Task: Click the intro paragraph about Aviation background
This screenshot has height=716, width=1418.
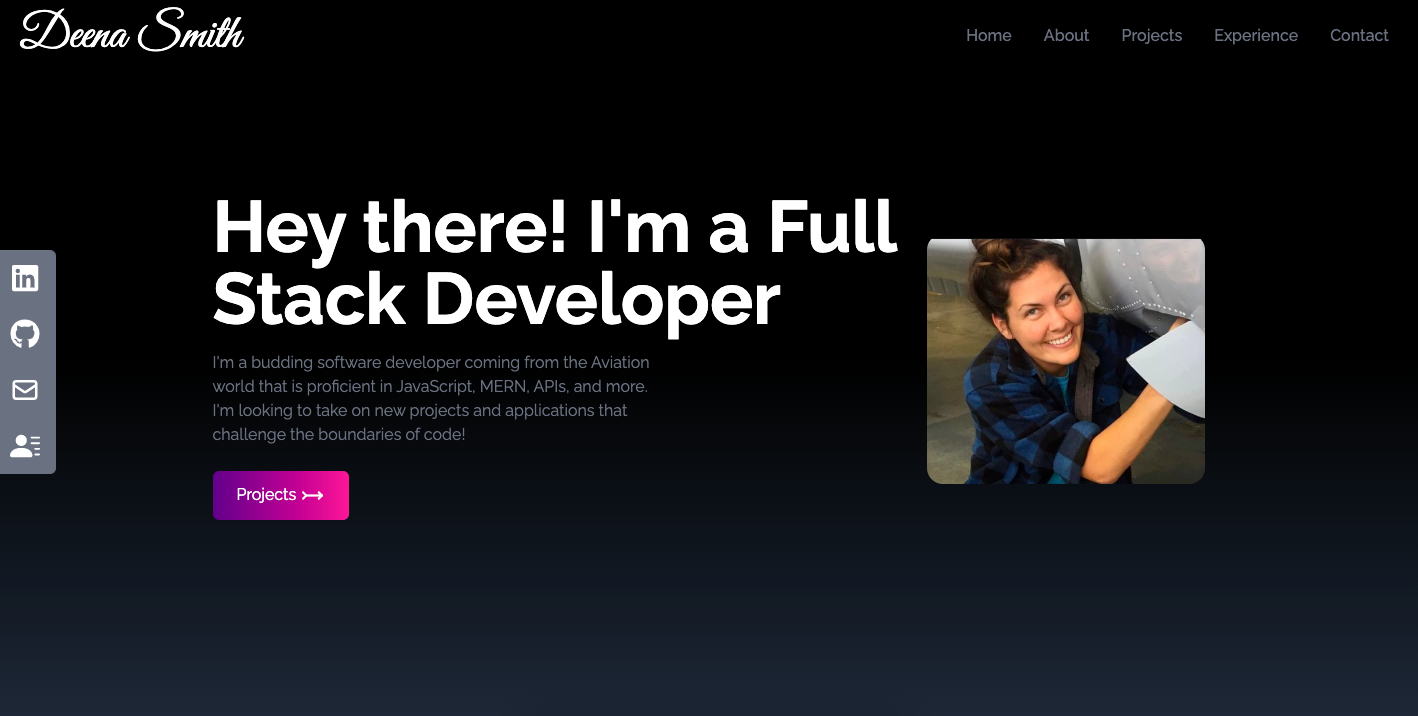Action: tap(430, 397)
